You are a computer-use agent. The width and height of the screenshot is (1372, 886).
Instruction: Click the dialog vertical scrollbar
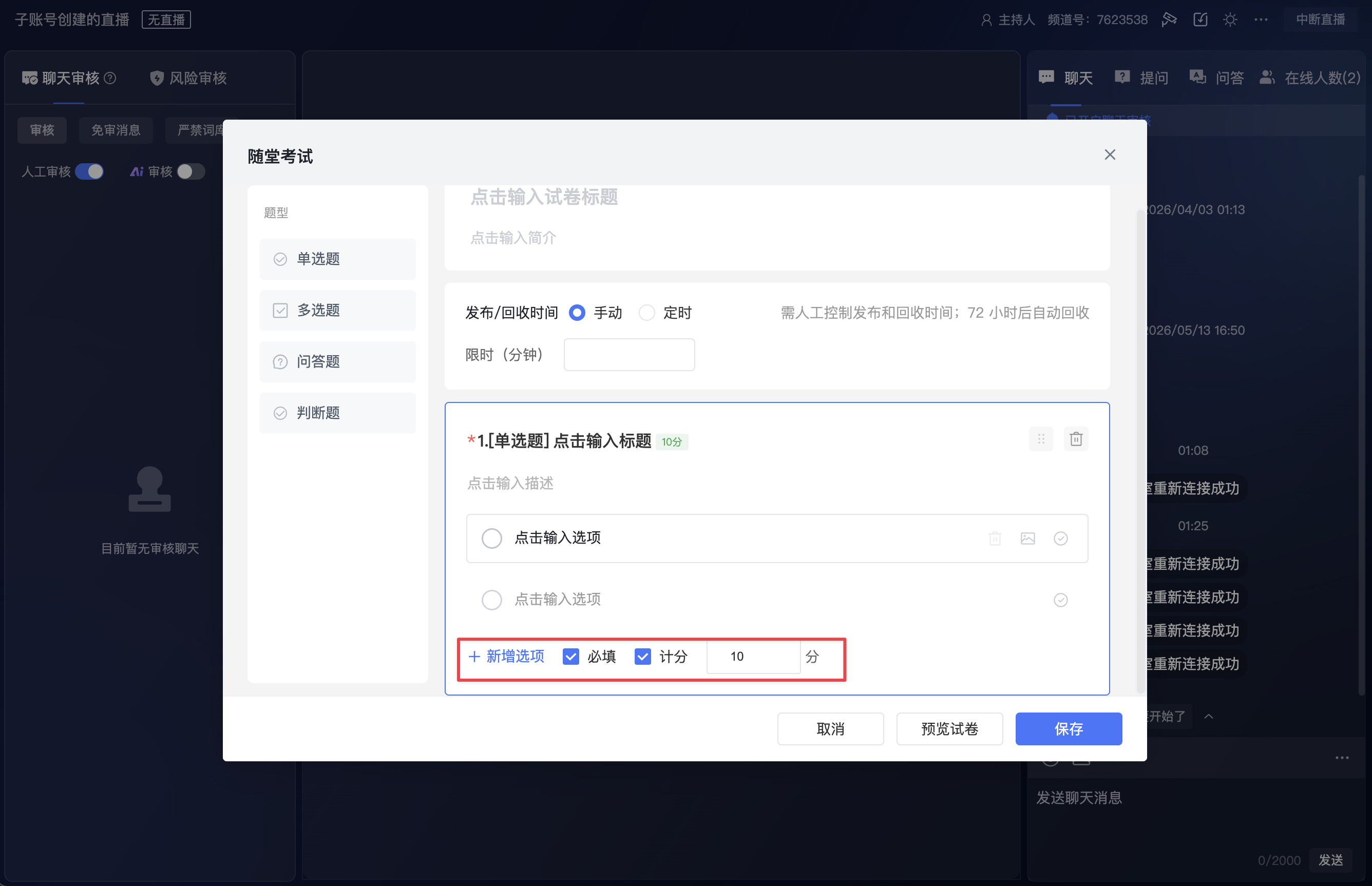click(x=1140, y=452)
